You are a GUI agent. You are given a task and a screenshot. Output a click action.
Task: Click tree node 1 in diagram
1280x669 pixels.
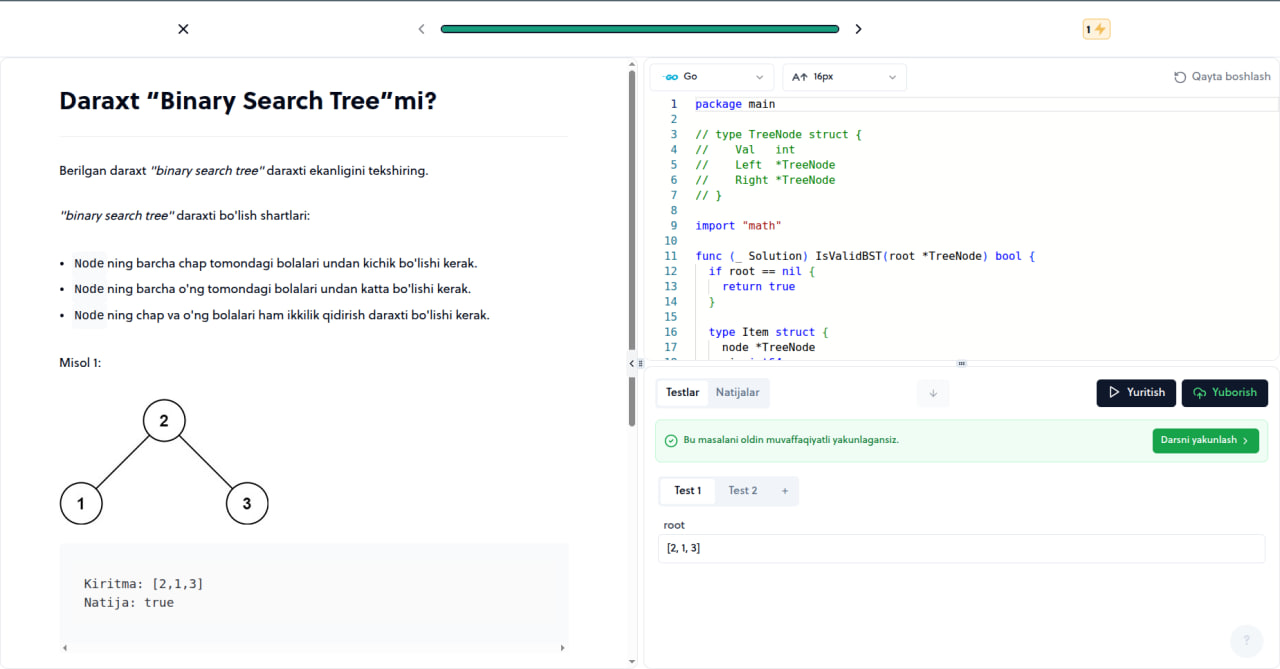81,504
